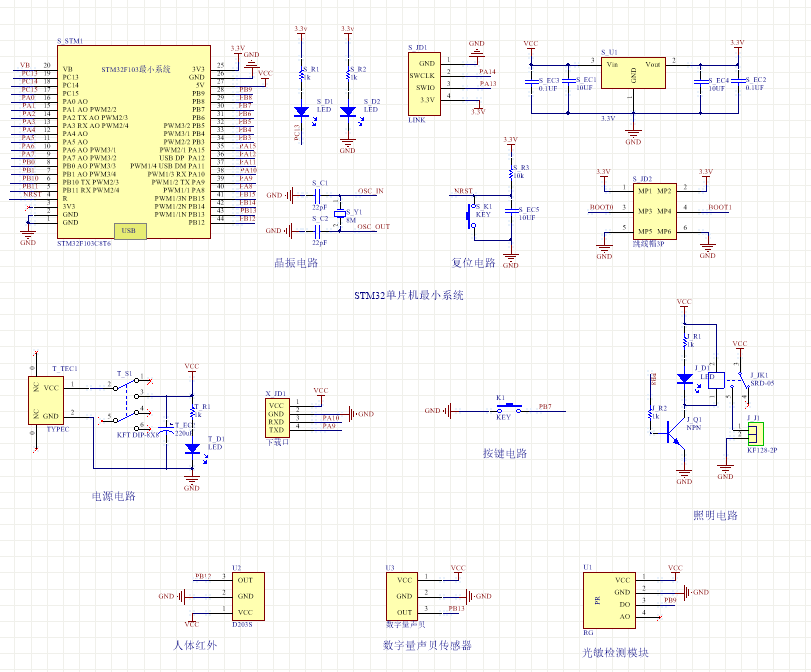Click the '晶振电路' caption
Screen dimensions: 811x672
(296, 263)
